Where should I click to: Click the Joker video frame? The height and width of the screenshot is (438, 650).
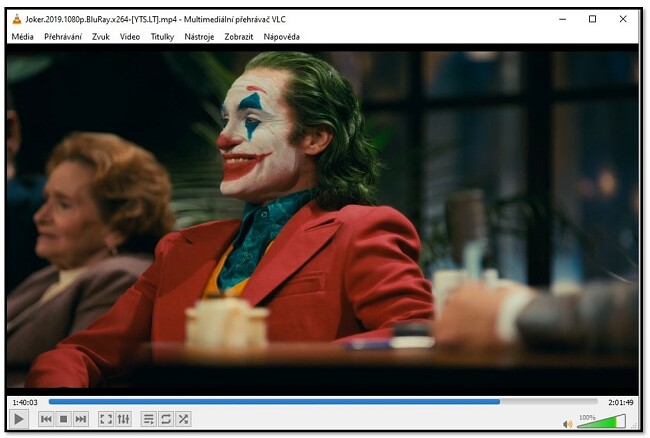tap(323, 220)
